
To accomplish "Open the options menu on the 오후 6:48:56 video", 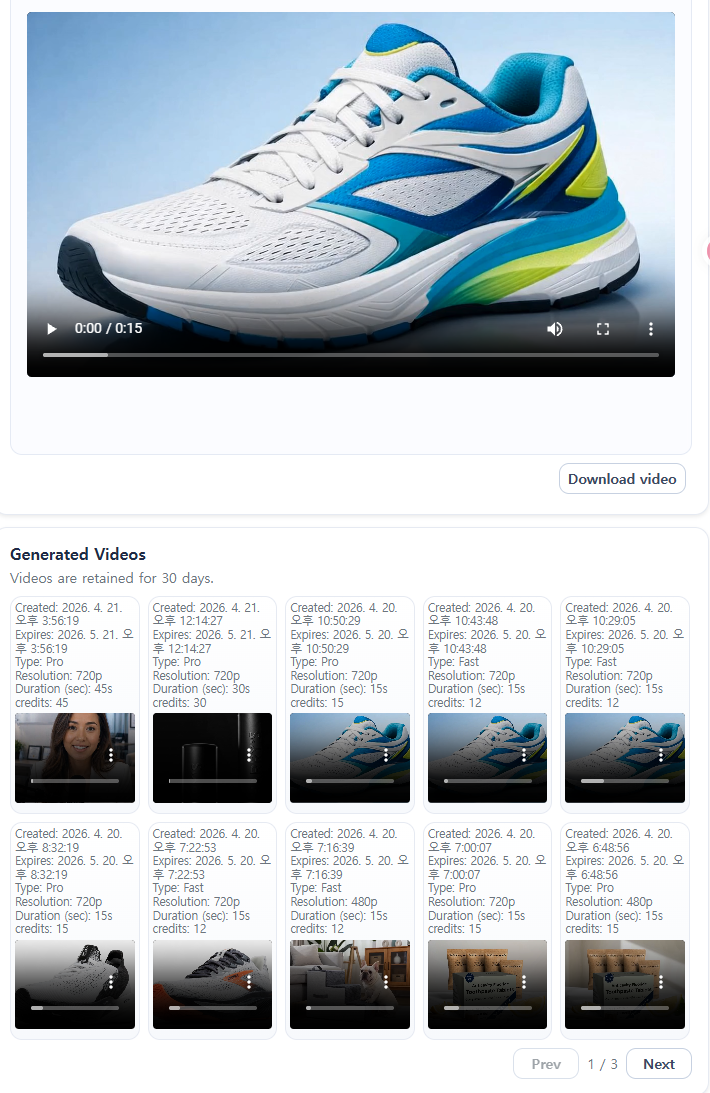I will click(x=661, y=982).
